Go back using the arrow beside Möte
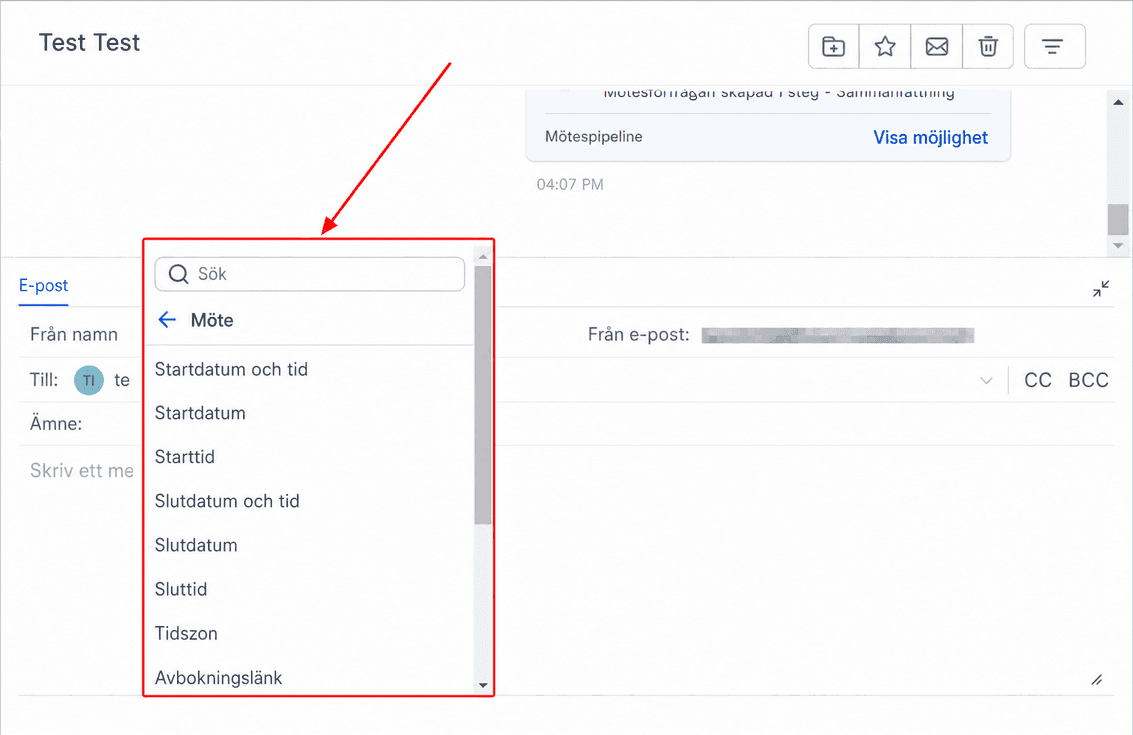Screen dimensions: 1133x735 (x=167, y=319)
